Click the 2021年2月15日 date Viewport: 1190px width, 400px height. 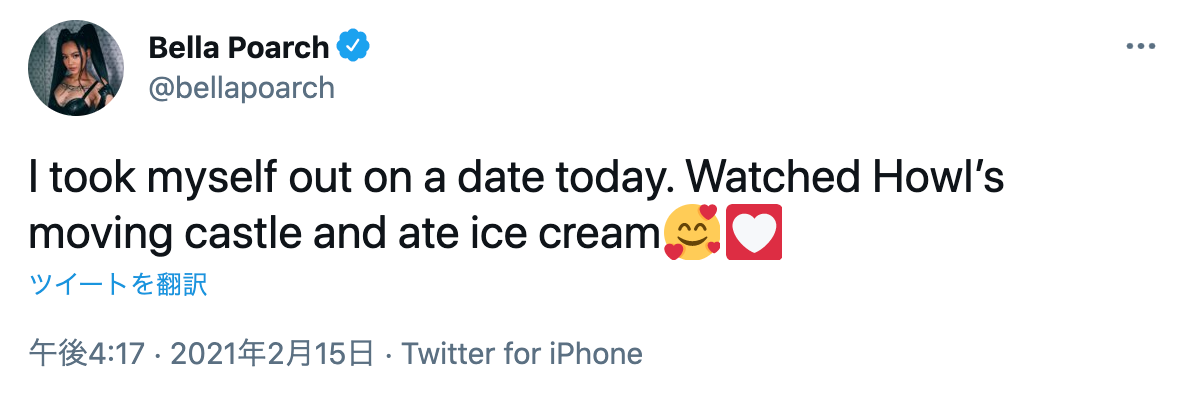273,353
